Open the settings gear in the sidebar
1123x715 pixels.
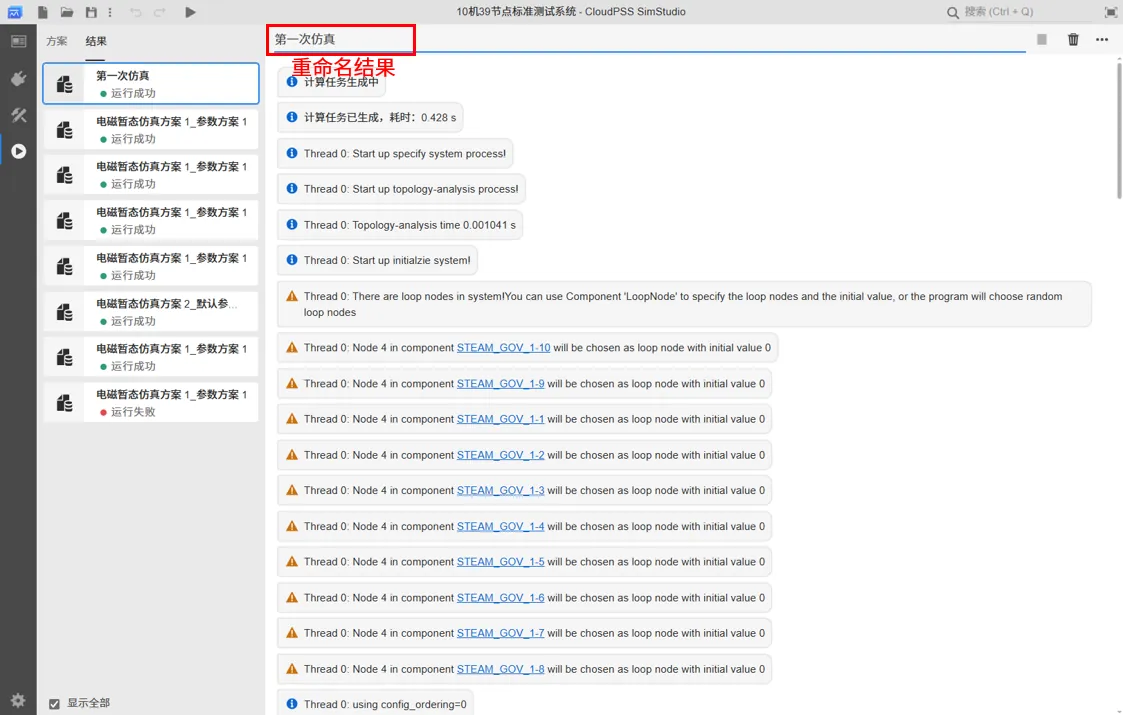point(18,700)
